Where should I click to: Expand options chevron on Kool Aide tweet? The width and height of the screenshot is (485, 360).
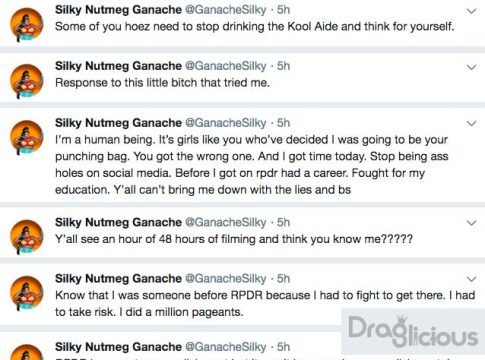(x=471, y=11)
